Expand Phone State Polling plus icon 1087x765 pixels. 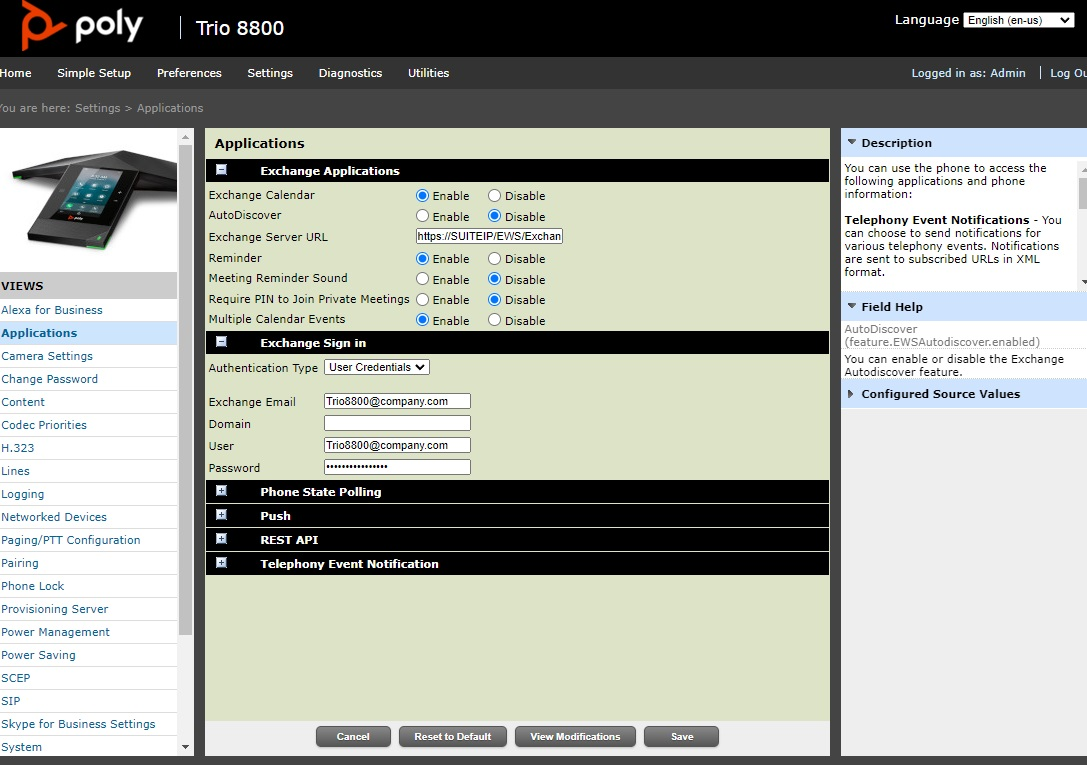click(221, 490)
